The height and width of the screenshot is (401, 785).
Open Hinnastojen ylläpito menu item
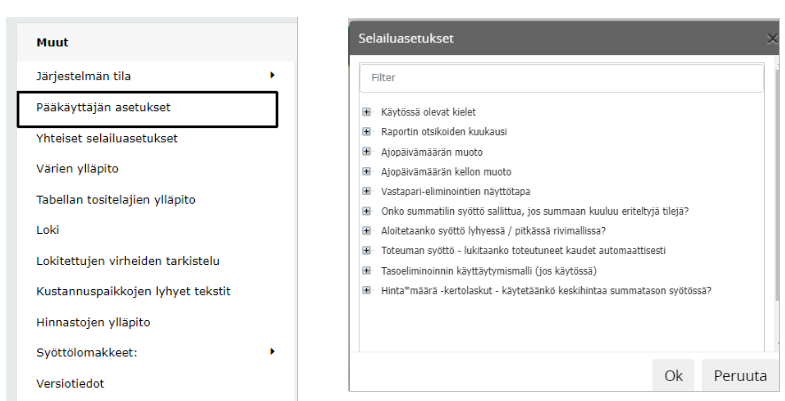coord(93,322)
